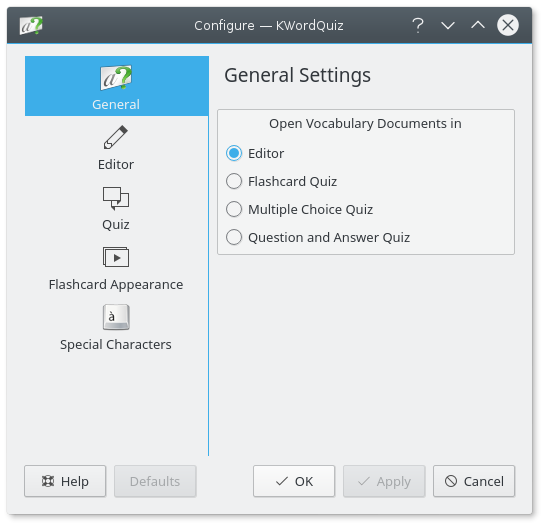Click the KWordQuiz app icon in title bar

(x=31, y=25)
